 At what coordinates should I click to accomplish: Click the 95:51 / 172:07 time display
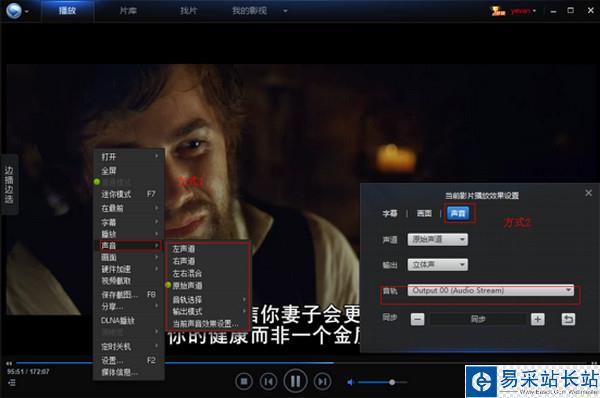28,371
